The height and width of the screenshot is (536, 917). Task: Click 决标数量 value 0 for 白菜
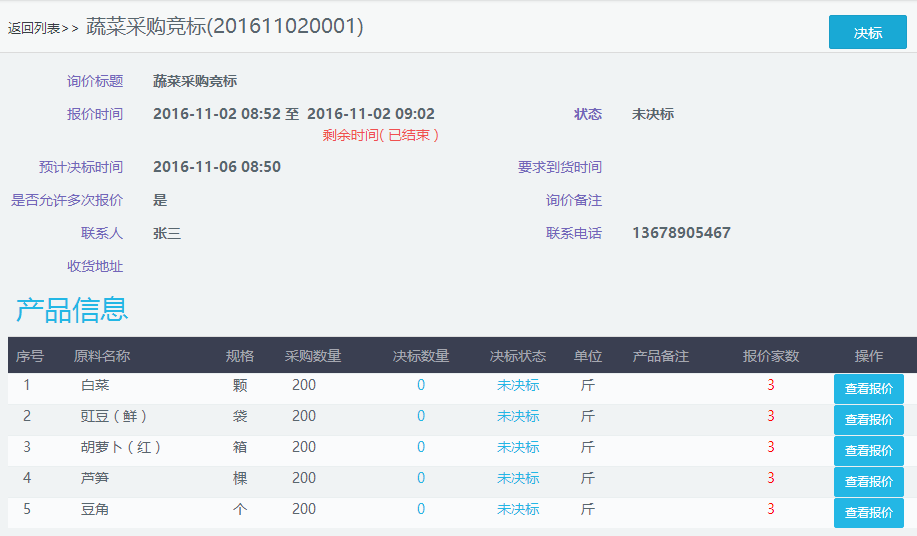(x=421, y=386)
